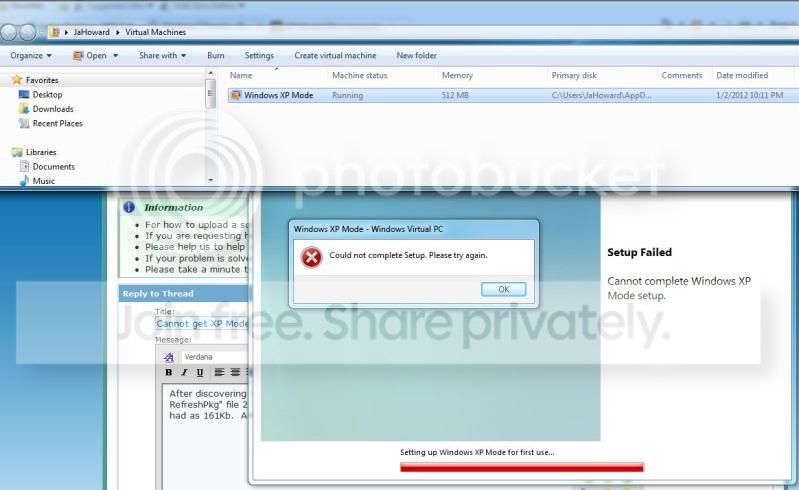Open Desktop in navigation pane
This screenshot has height=490, width=799.
[x=47, y=94]
